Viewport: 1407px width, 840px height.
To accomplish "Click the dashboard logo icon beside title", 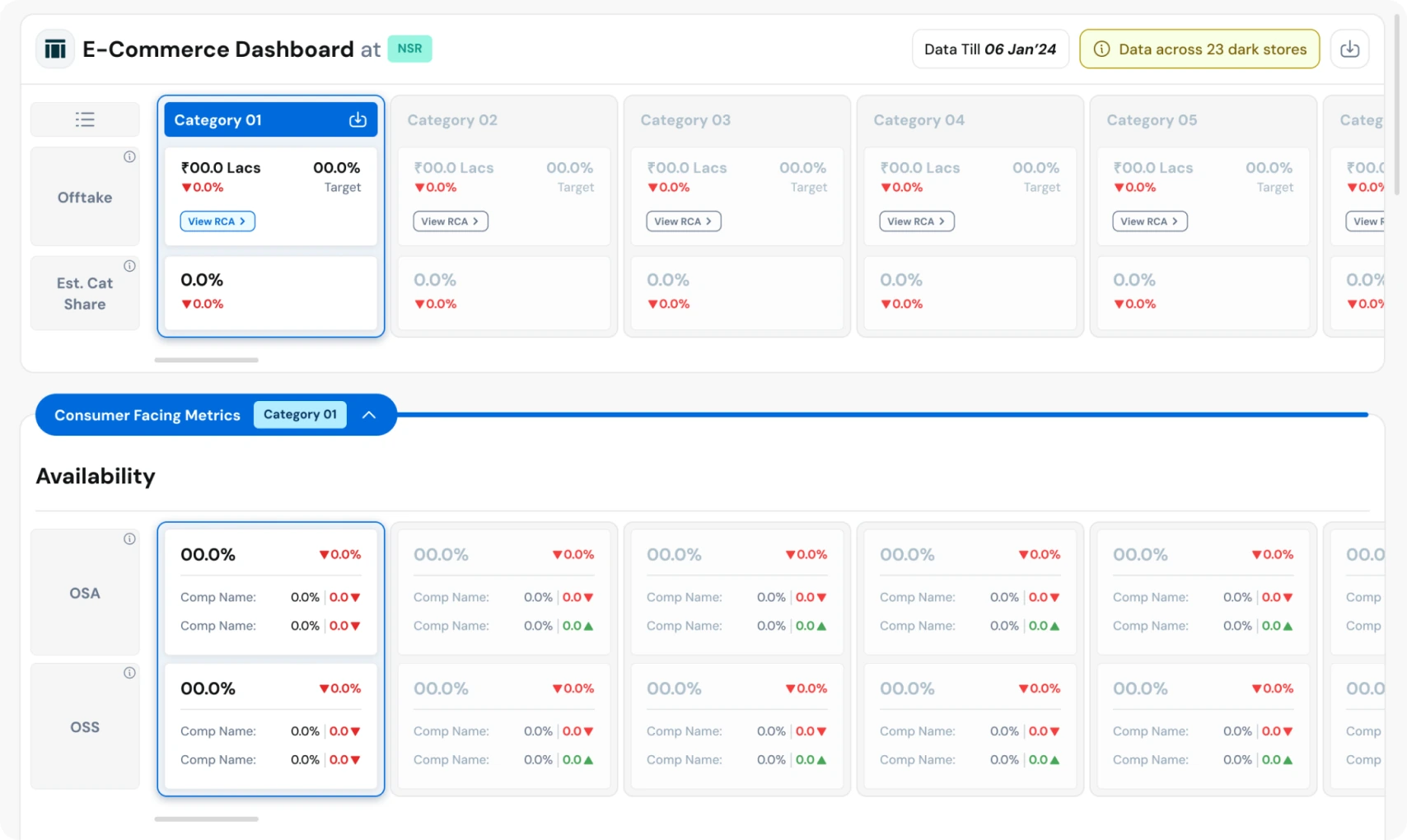I will point(55,49).
